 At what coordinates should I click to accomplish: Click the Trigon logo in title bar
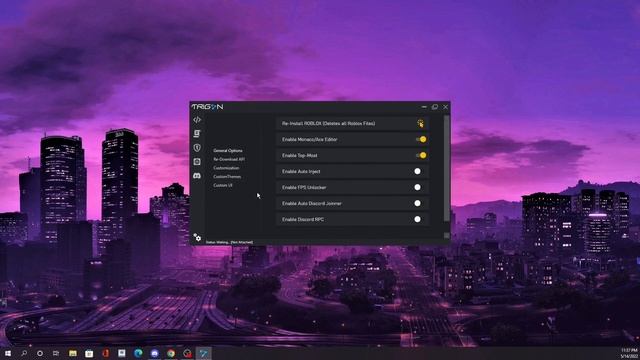pos(207,107)
